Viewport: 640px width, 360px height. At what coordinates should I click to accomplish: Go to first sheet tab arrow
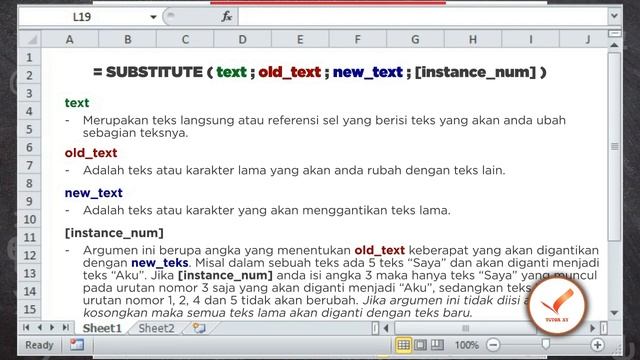[x=27, y=327]
